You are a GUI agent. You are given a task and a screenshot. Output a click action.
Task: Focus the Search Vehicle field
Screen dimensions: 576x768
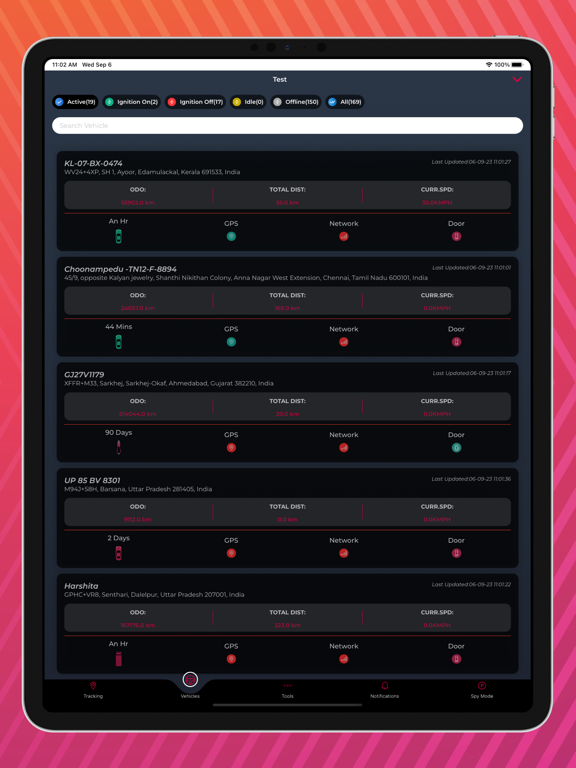point(288,125)
